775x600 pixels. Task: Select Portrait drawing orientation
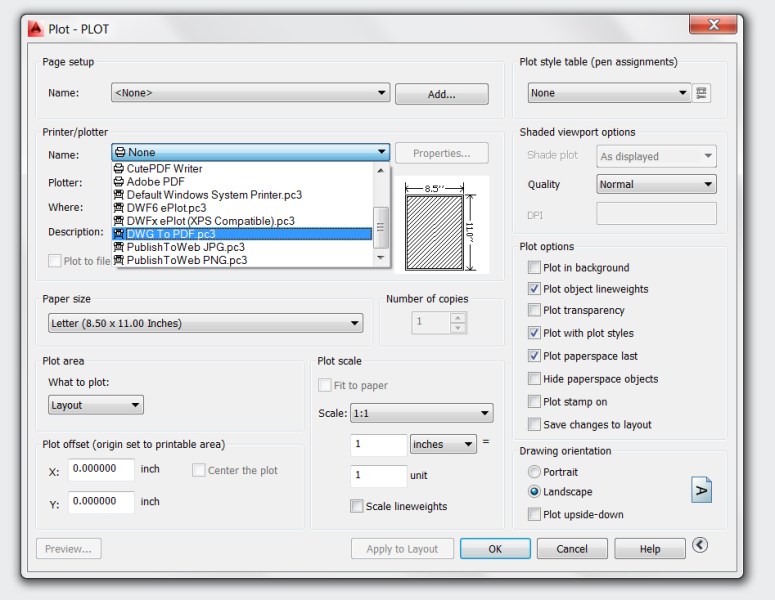point(535,472)
